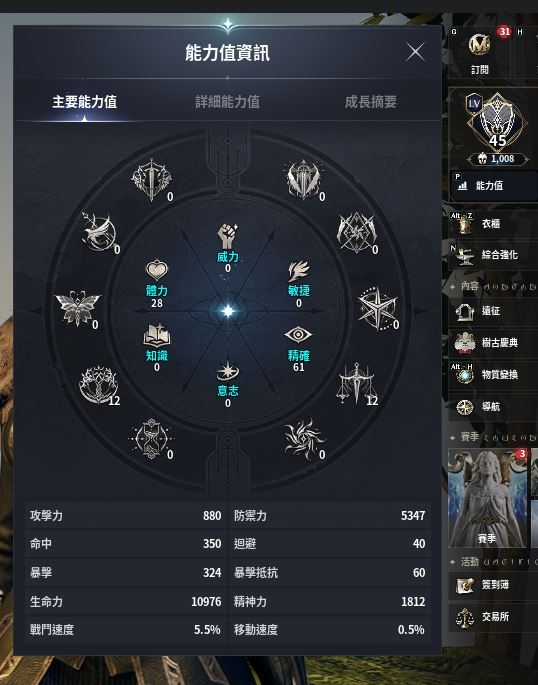Switch to the 成長摘要 tab

371,102
